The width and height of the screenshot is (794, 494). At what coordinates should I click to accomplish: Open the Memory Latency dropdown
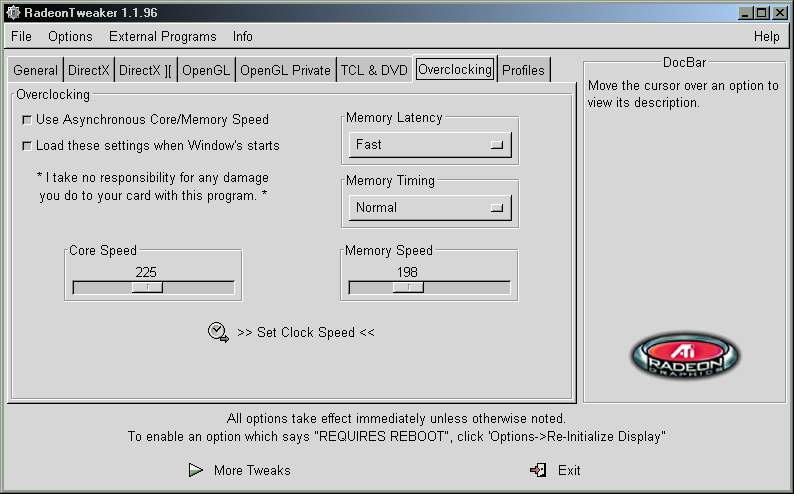[x=430, y=145]
